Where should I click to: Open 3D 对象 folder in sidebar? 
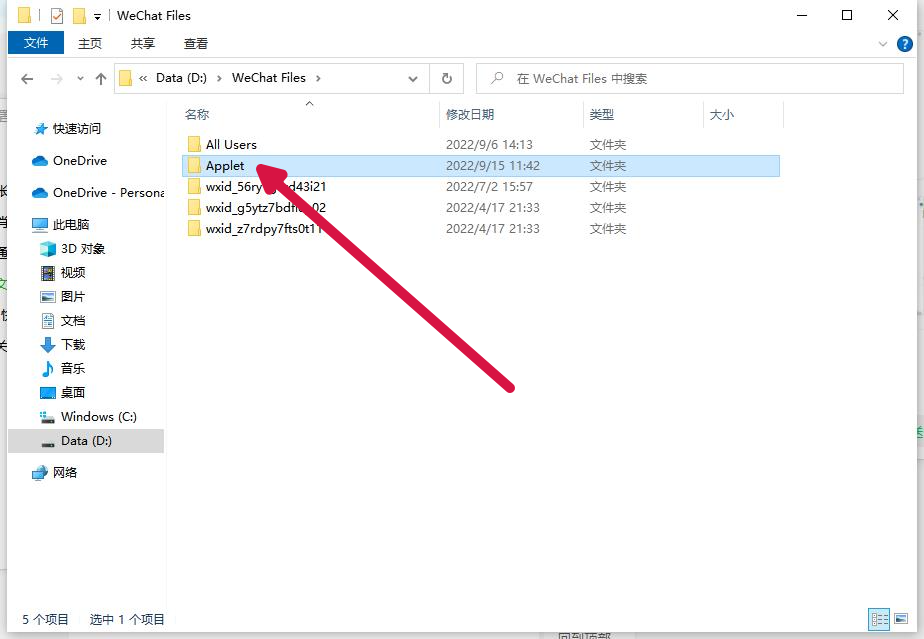tap(82, 249)
